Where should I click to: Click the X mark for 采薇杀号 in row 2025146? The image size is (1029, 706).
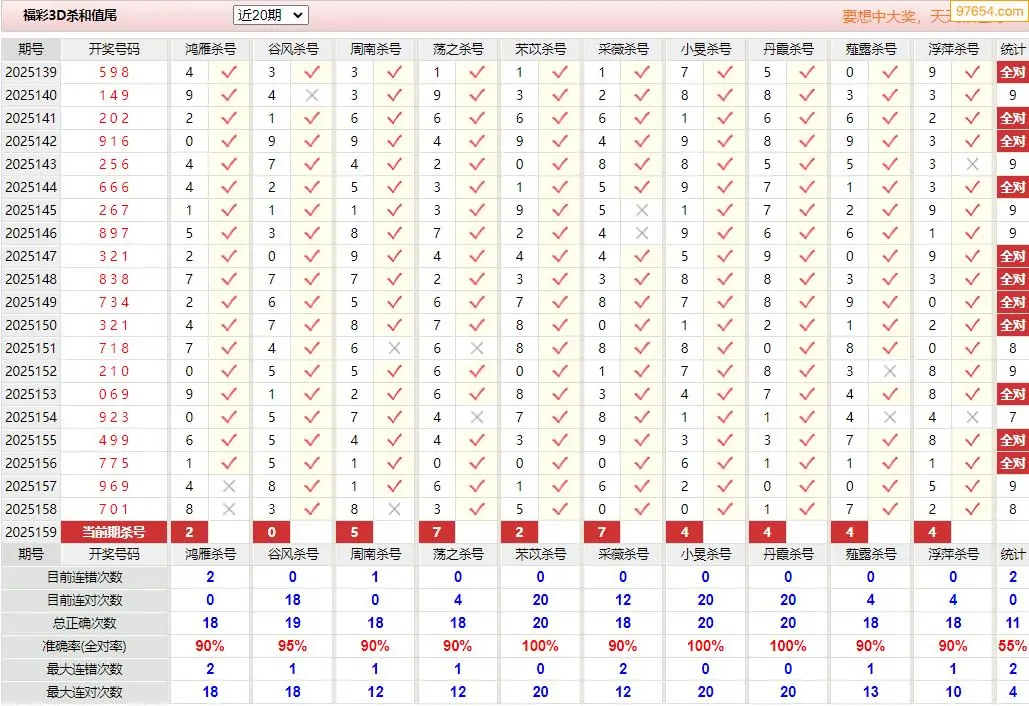pyautogui.click(x=642, y=233)
